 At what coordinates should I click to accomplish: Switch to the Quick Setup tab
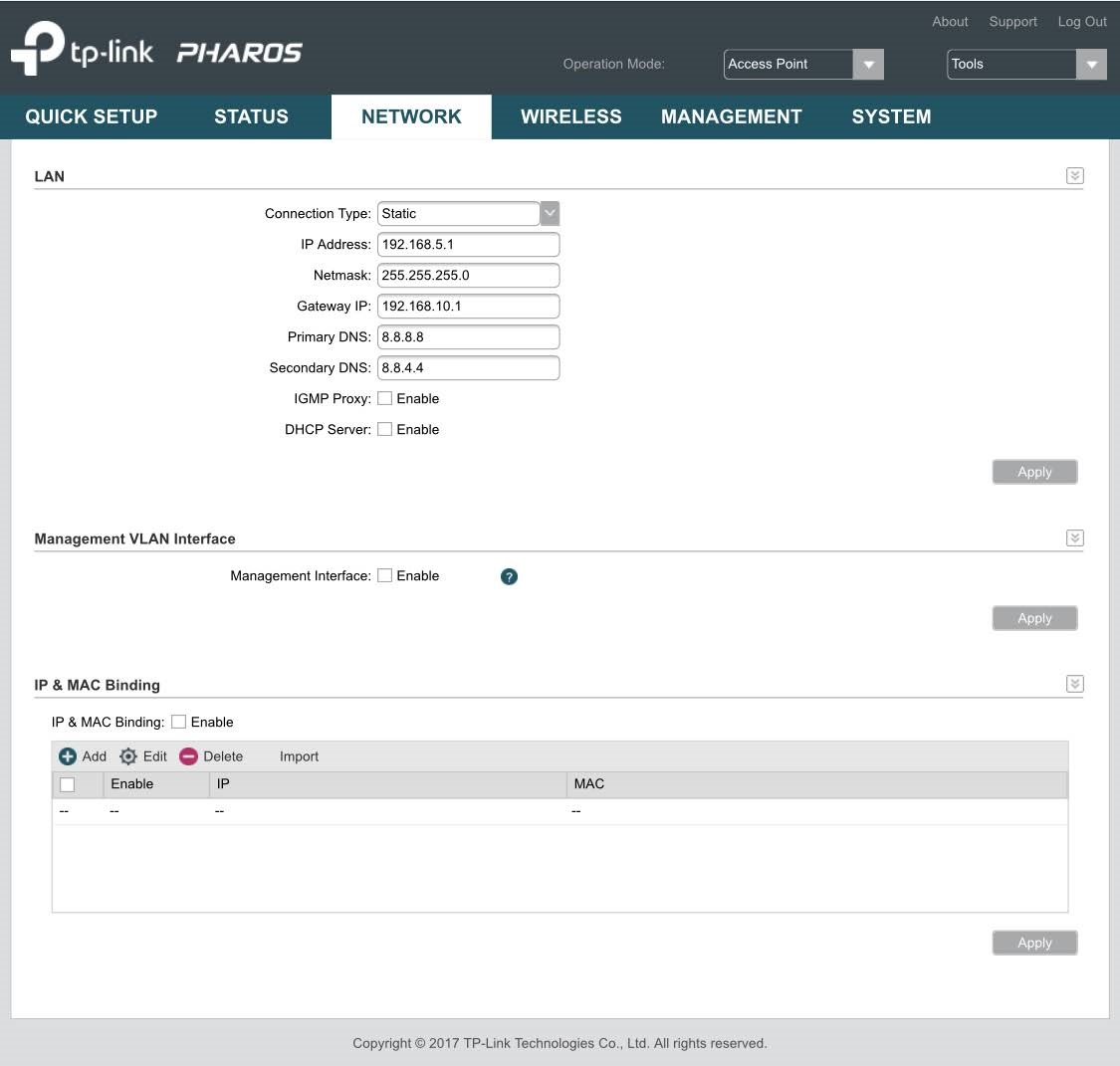tap(92, 116)
